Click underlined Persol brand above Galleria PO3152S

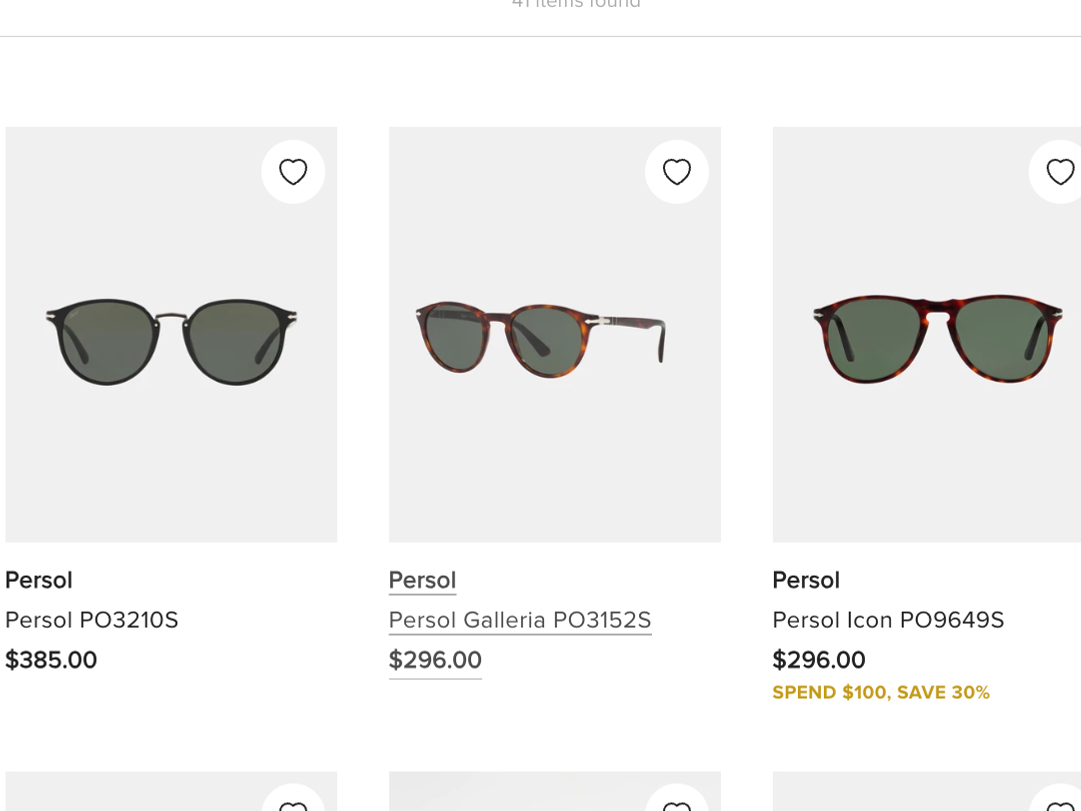(422, 580)
